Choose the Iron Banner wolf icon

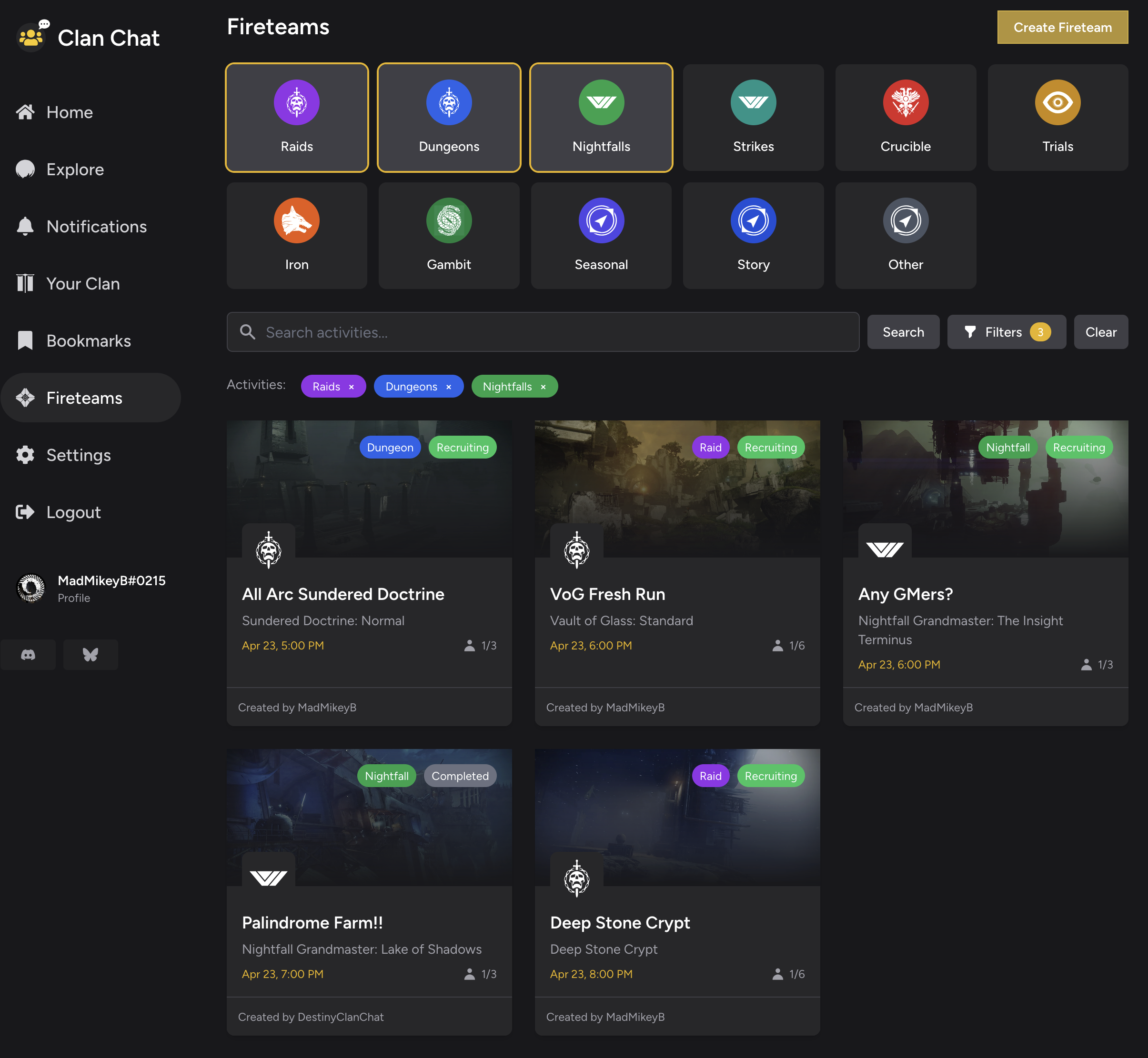[296, 220]
